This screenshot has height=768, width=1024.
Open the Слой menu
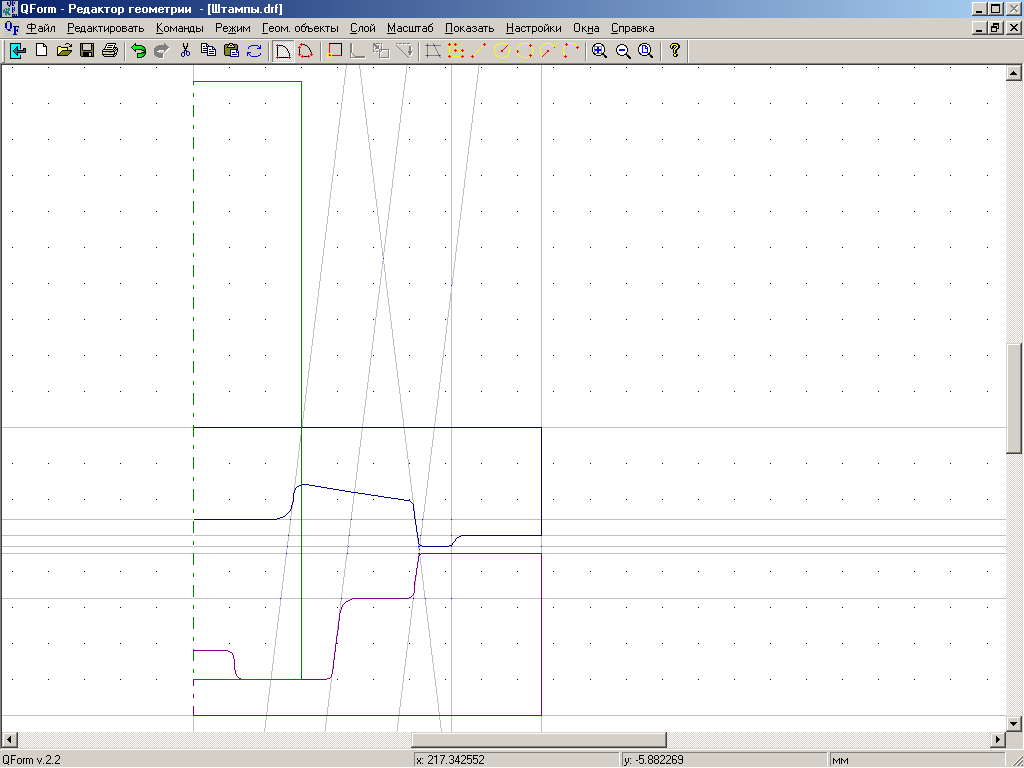(x=362, y=28)
